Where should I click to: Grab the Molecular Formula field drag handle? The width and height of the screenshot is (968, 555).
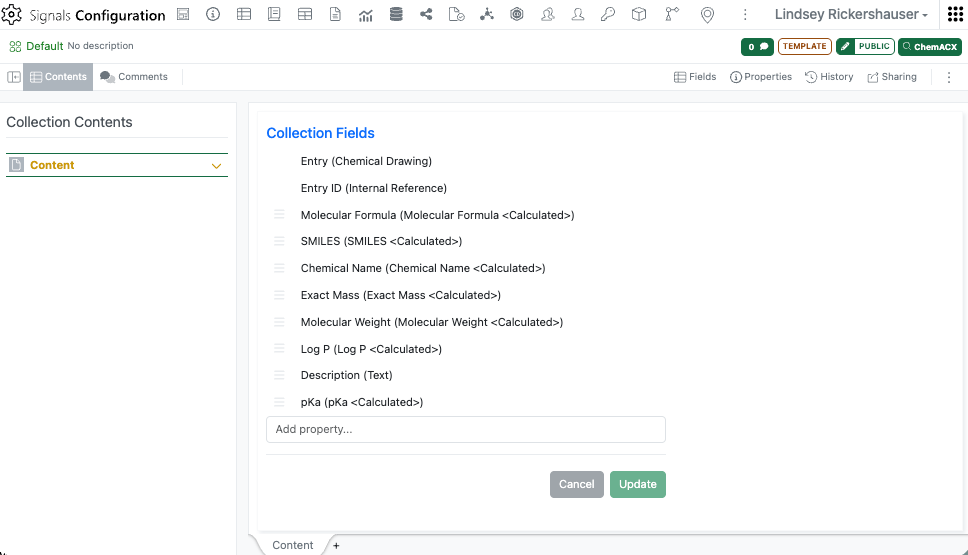coord(279,215)
